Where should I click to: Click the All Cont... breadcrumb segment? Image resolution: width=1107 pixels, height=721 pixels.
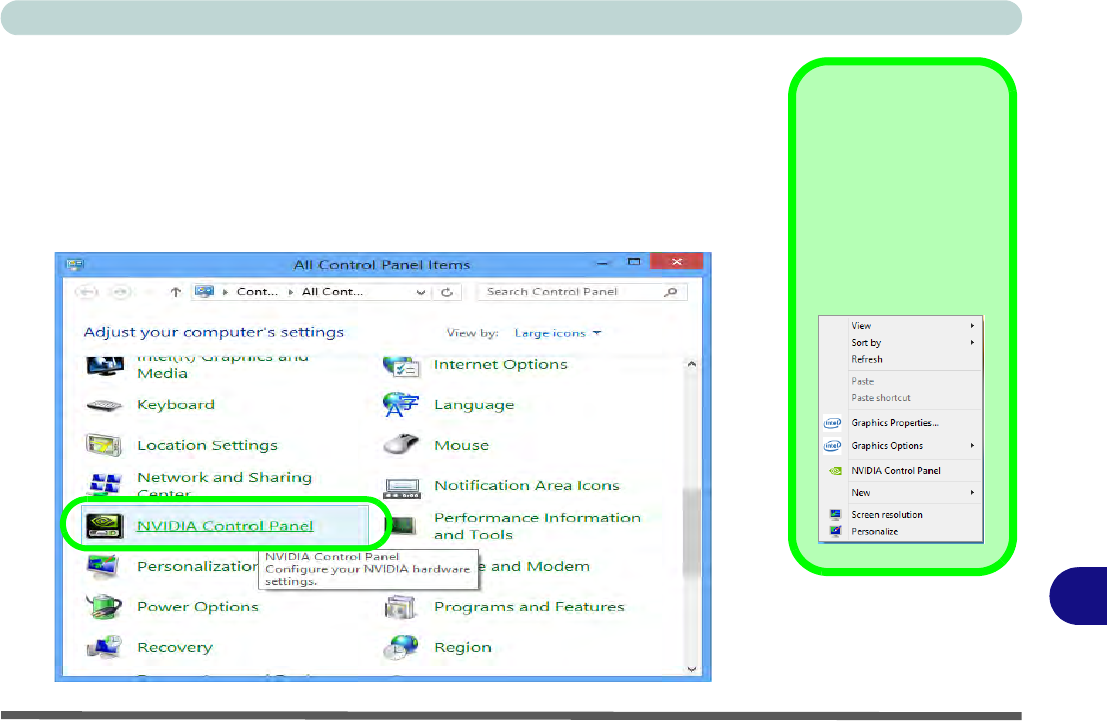[332, 292]
